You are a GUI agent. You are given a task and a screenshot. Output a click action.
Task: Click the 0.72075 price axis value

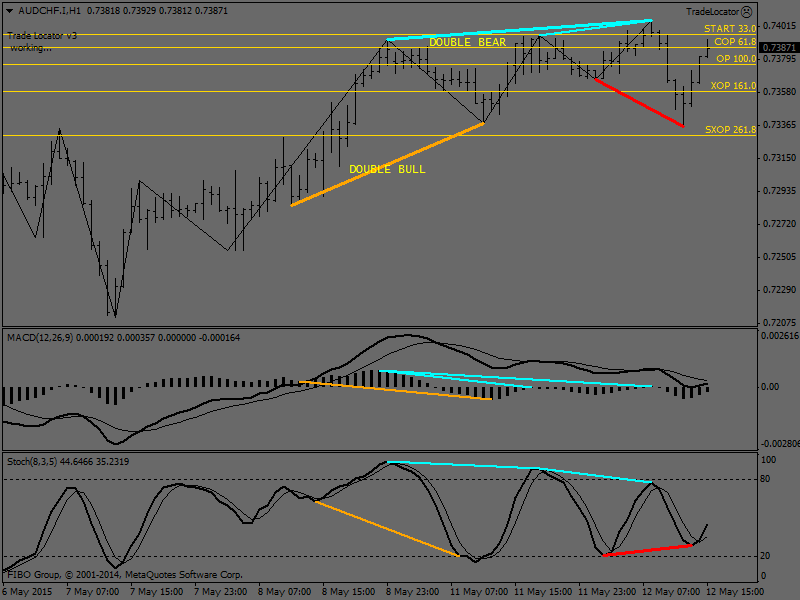point(779,322)
